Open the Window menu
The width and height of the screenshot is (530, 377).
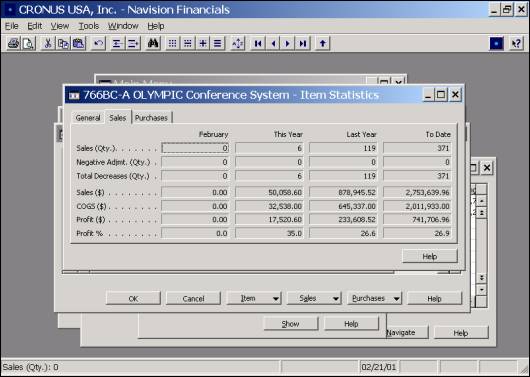123,26
